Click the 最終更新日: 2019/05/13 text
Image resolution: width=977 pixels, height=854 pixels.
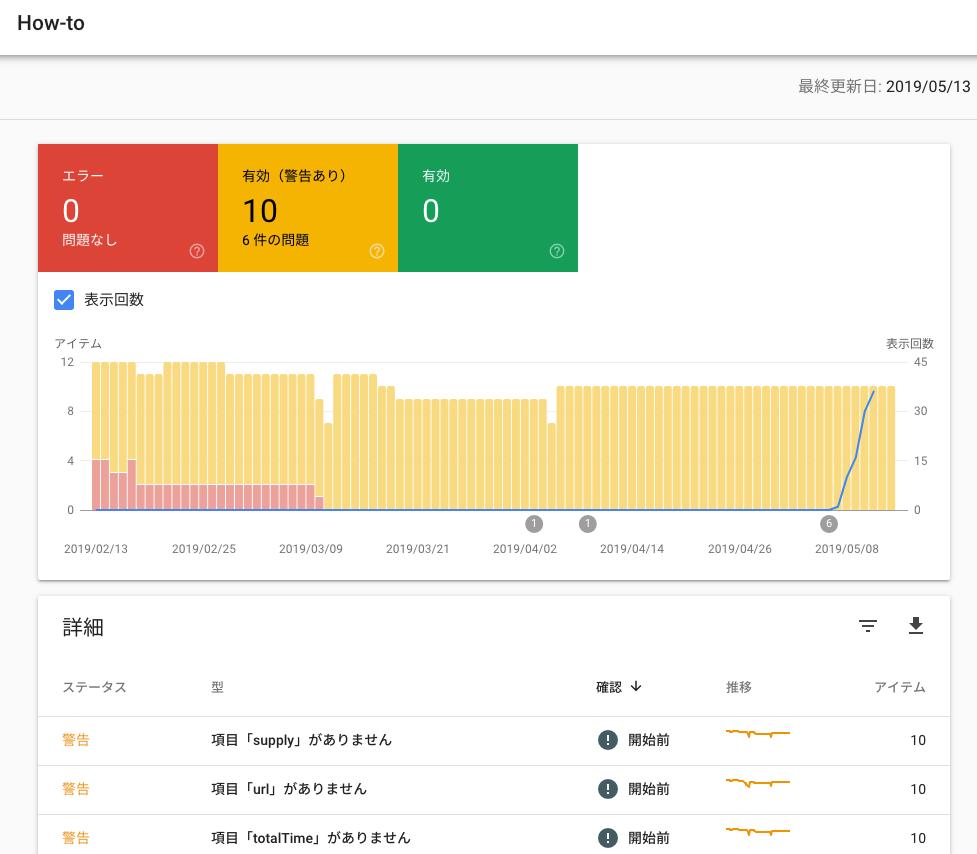pos(884,87)
